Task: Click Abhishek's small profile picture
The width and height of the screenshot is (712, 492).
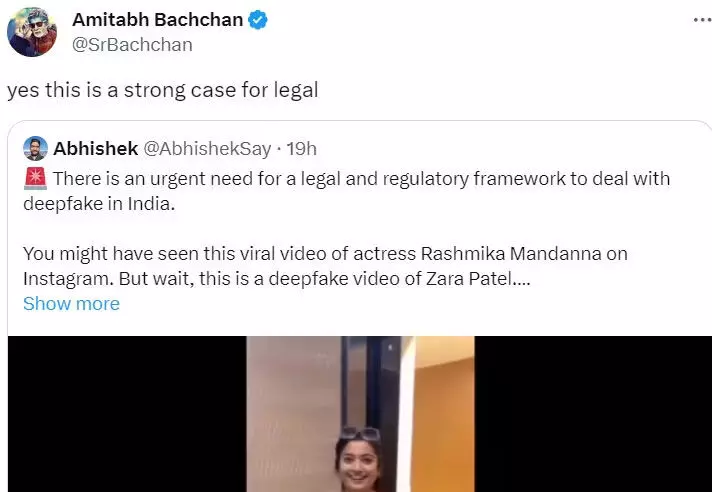Action: (x=35, y=148)
